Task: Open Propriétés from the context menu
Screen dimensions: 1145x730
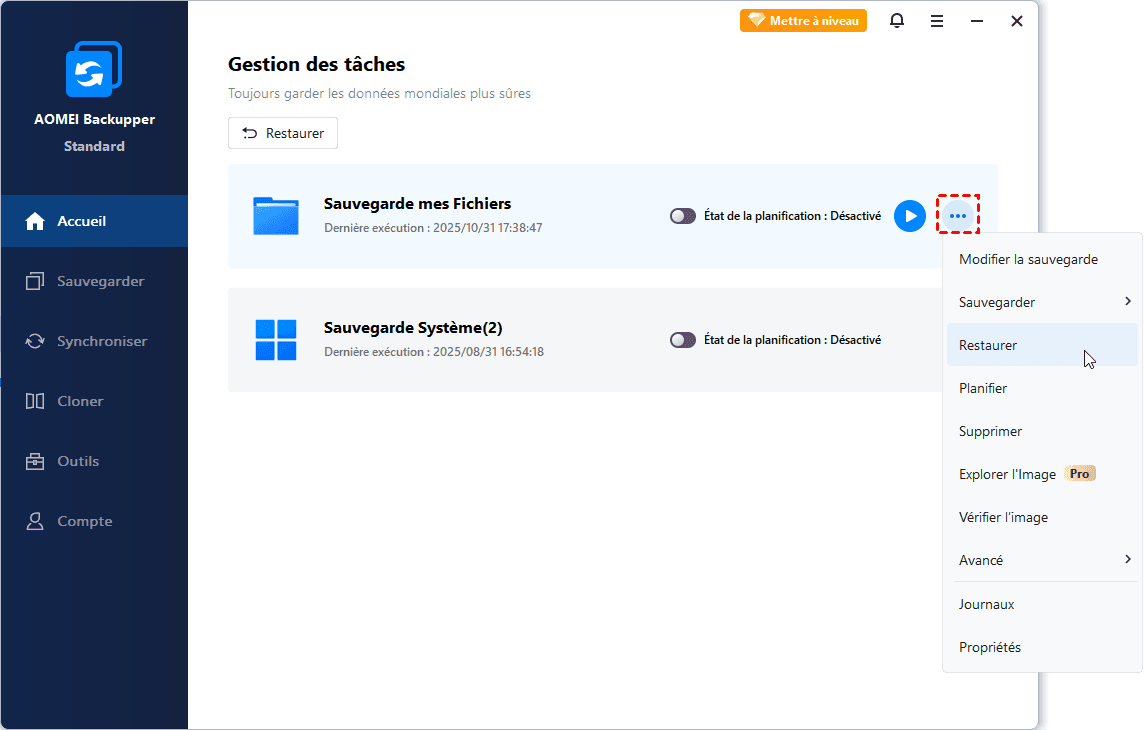Action: 1043,648
